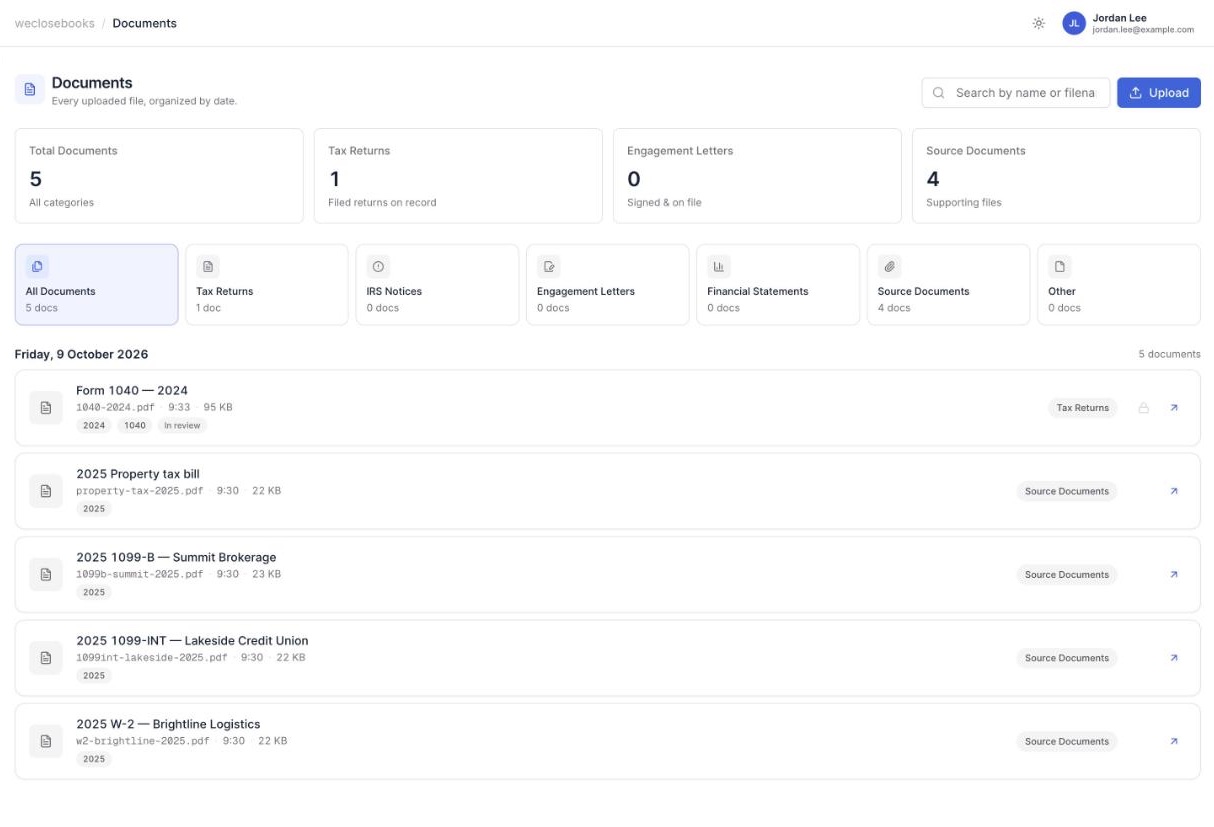This screenshot has height=827, width=1214.
Task: Open the 1099-B Summit Brokerage arrow icon
Action: click(x=1174, y=575)
